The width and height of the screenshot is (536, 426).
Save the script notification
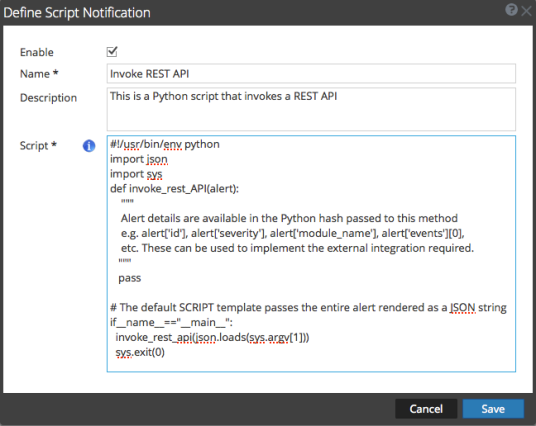point(493,409)
